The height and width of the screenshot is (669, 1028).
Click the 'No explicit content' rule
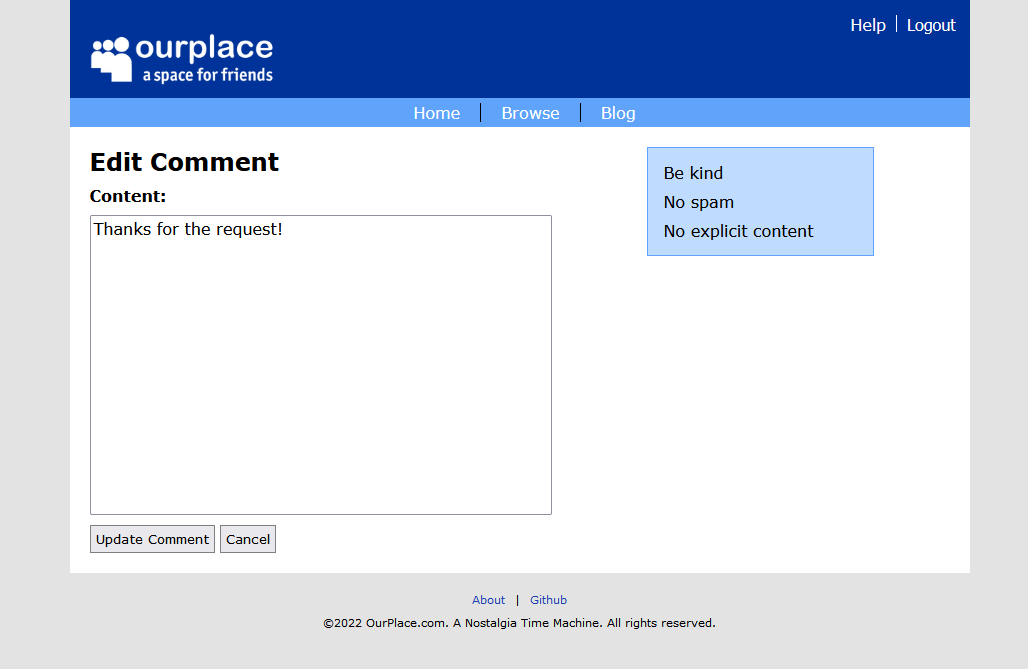coord(737,231)
